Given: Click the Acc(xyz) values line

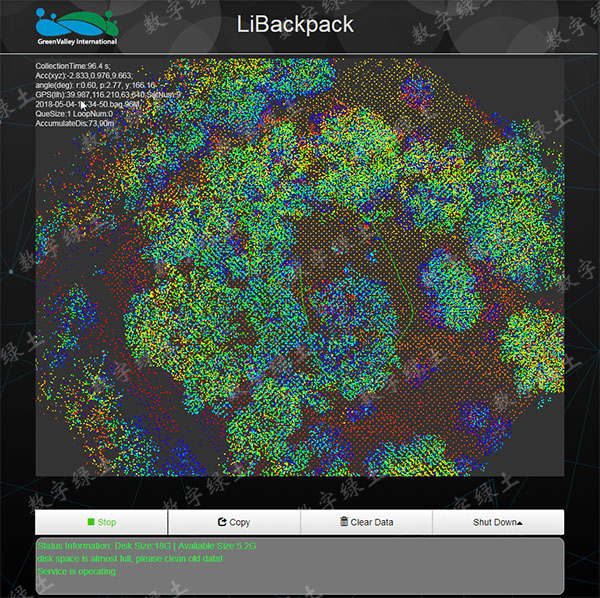Looking at the screenshot, I should coord(84,76).
